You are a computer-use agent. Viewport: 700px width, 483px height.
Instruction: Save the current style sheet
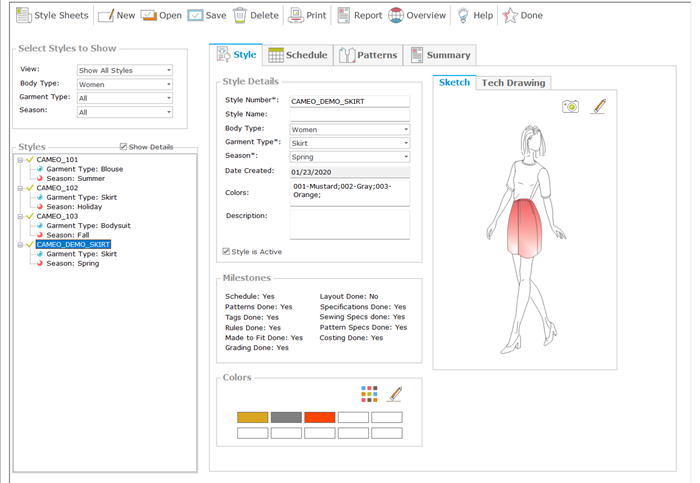[207, 15]
